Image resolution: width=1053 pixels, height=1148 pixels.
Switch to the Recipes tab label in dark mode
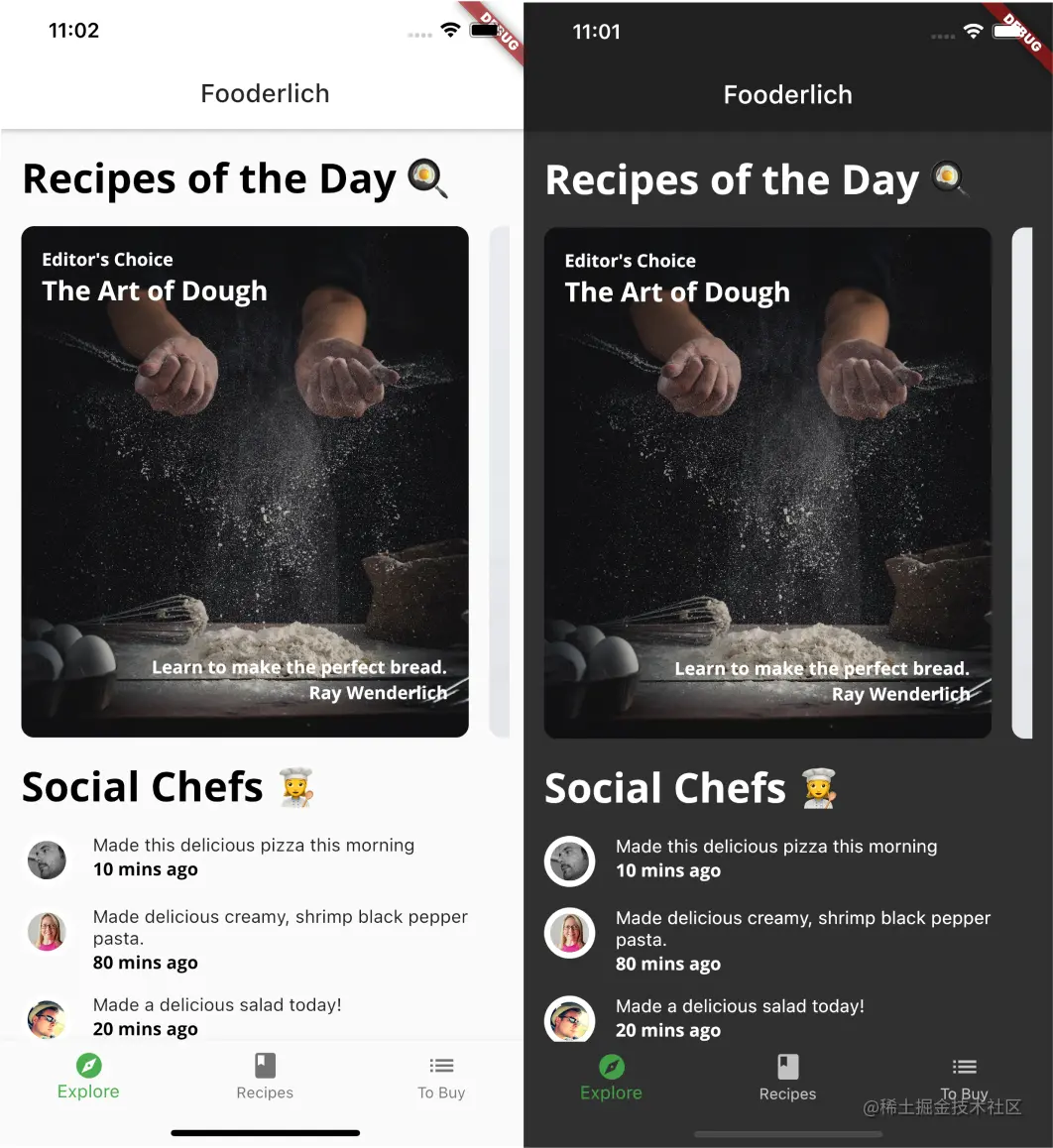(x=788, y=1093)
